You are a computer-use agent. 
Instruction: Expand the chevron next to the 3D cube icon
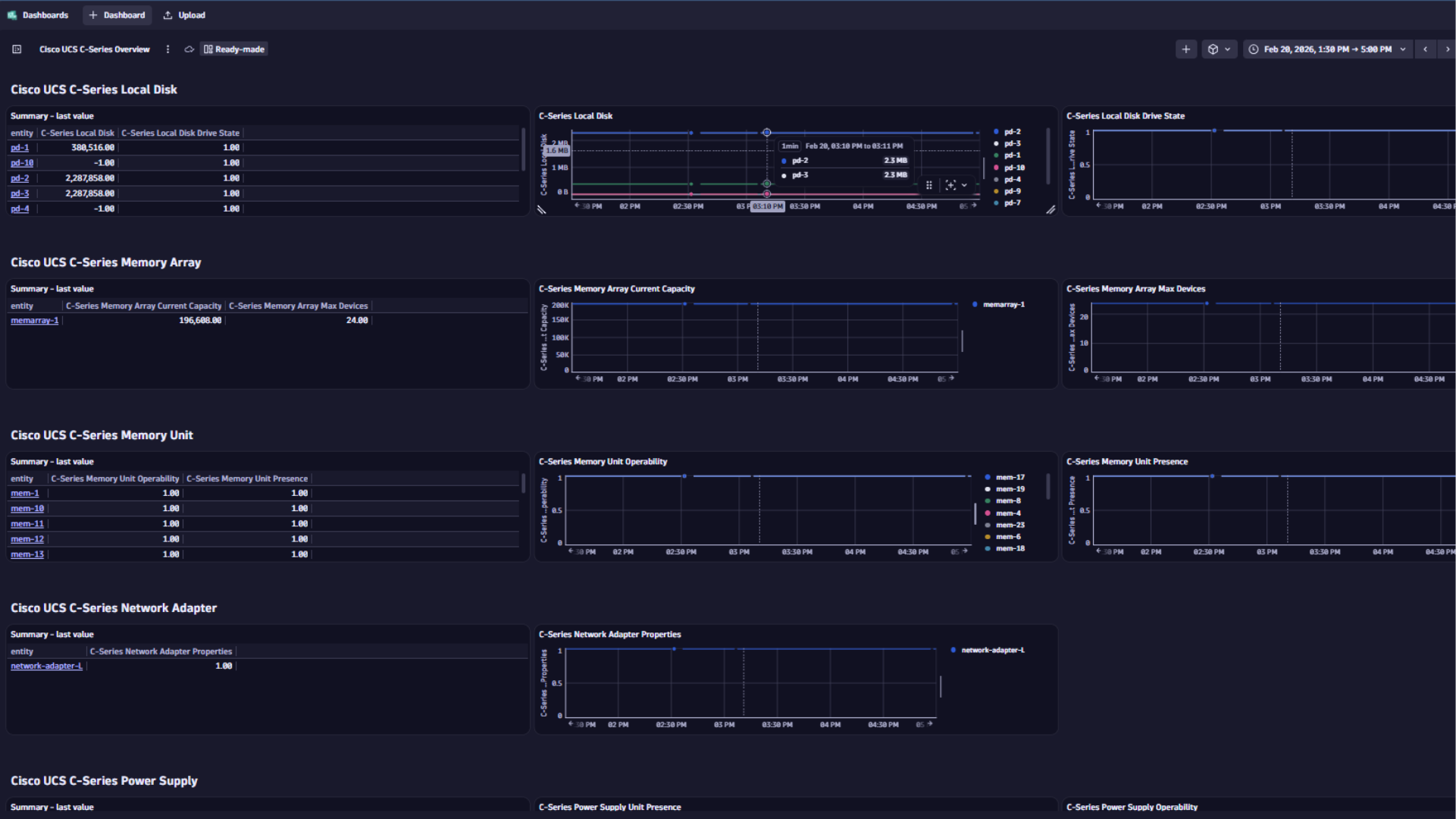coord(1228,49)
